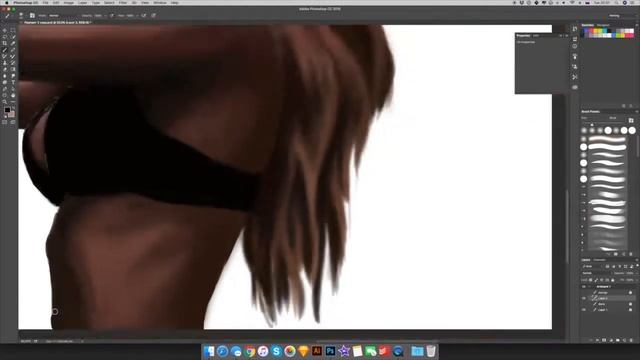
Task: Select the Lasso tool
Action: 4,37
